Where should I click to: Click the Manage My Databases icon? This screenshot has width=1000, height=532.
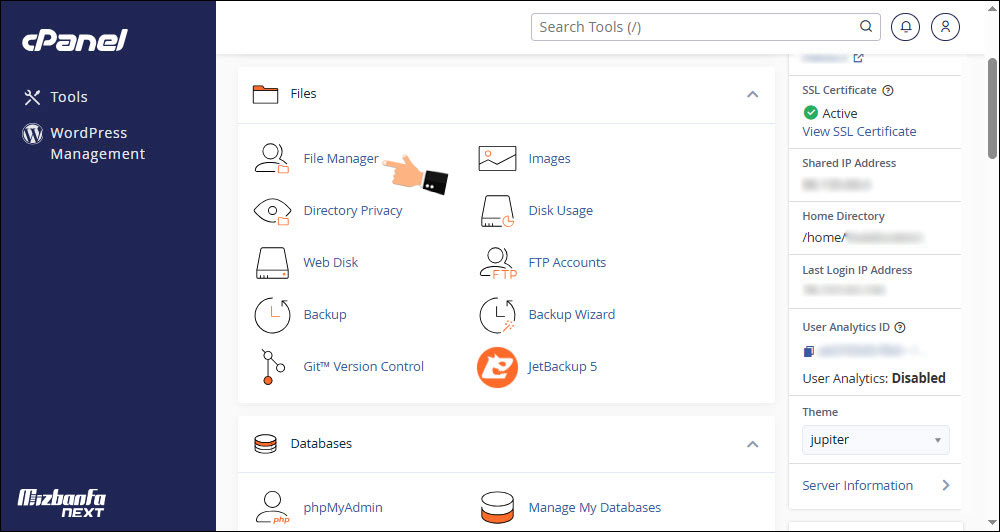coord(497,508)
